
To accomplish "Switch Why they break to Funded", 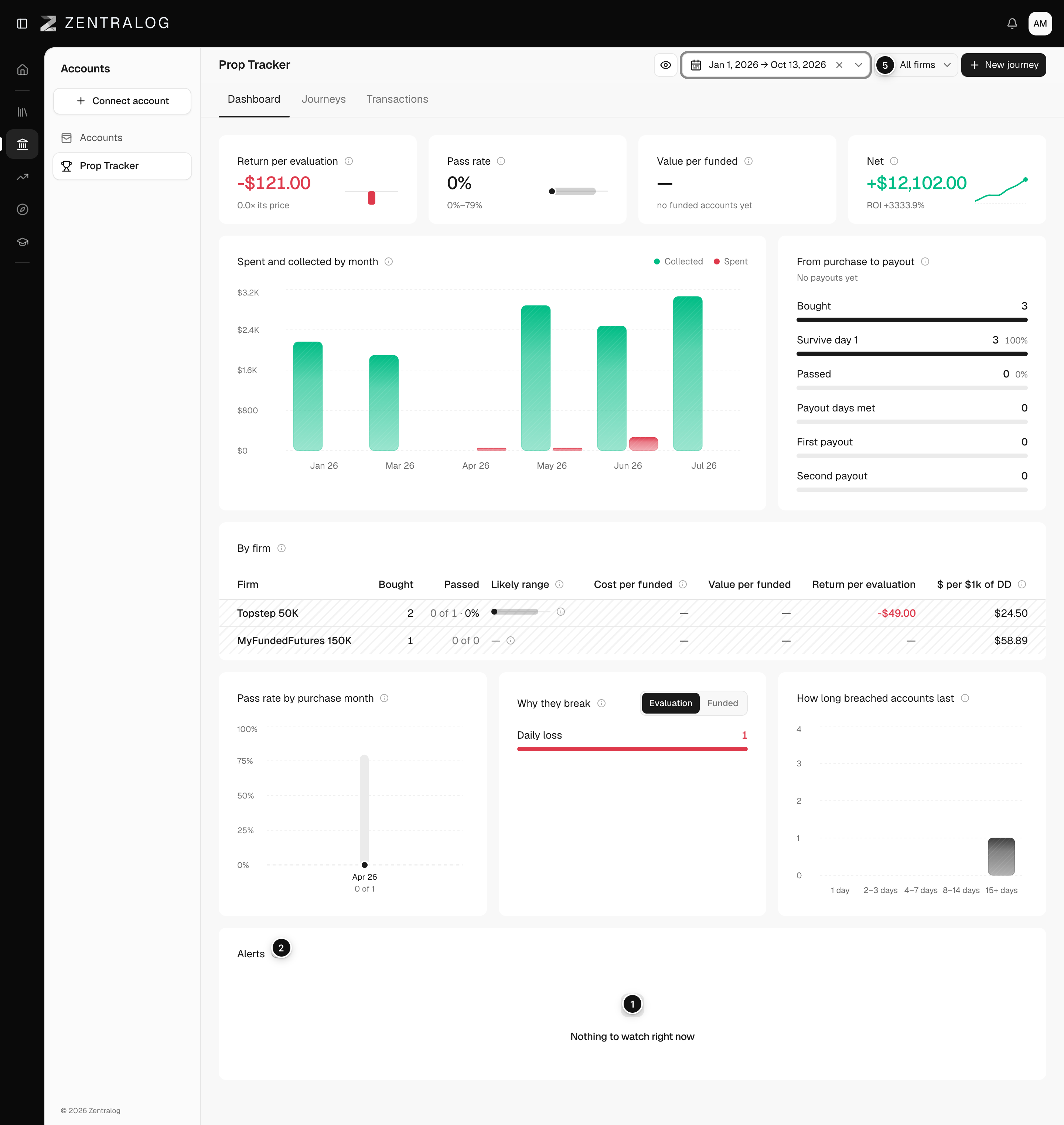I will coord(722,703).
